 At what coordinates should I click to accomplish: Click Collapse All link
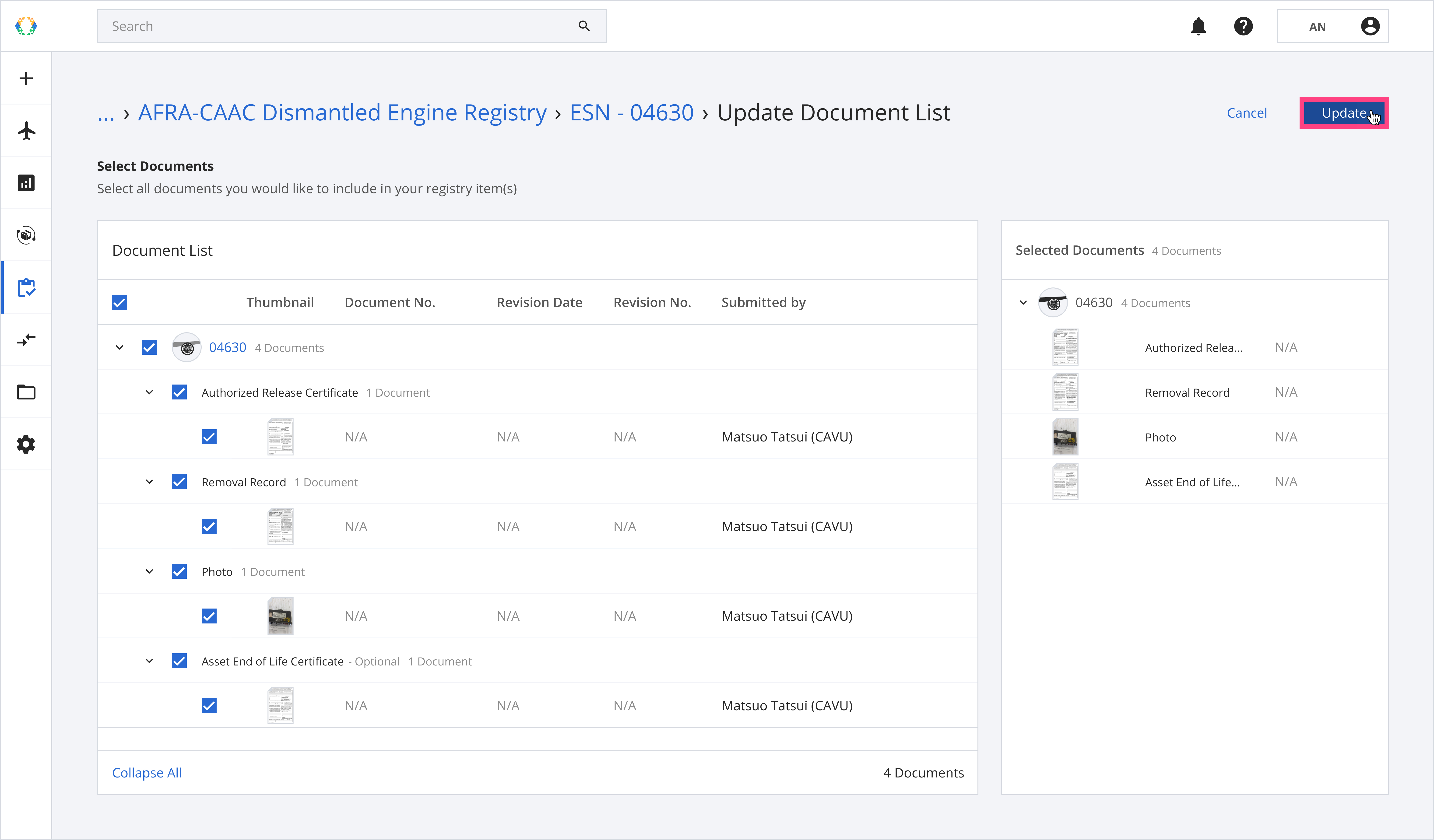pos(147,772)
